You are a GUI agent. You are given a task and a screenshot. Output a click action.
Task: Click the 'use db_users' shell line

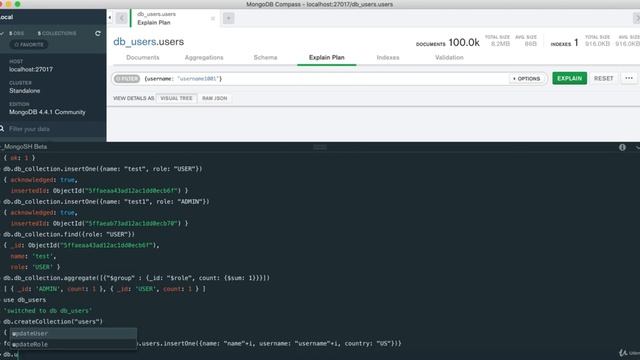click(x=24, y=300)
